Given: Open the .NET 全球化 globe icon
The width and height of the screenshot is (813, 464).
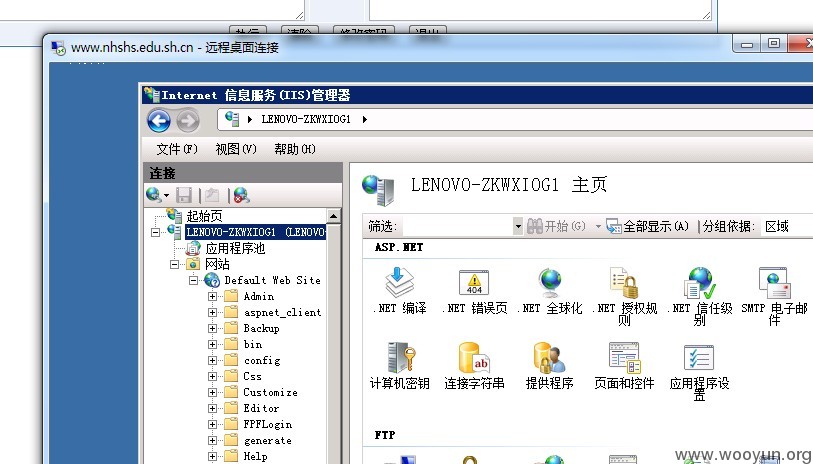Looking at the screenshot, I should point(549,283).
